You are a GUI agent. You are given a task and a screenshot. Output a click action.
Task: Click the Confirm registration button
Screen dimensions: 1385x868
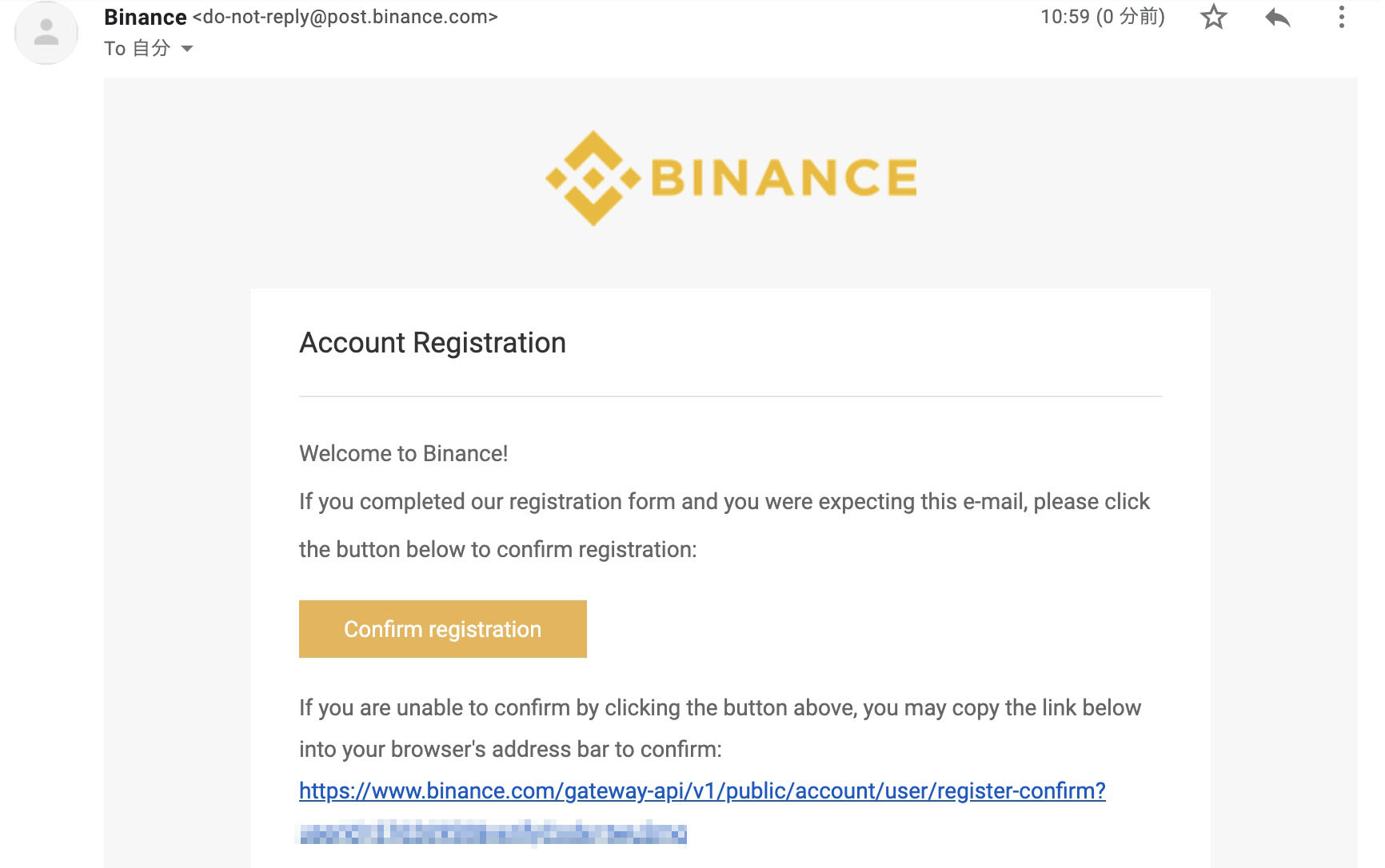443,629
